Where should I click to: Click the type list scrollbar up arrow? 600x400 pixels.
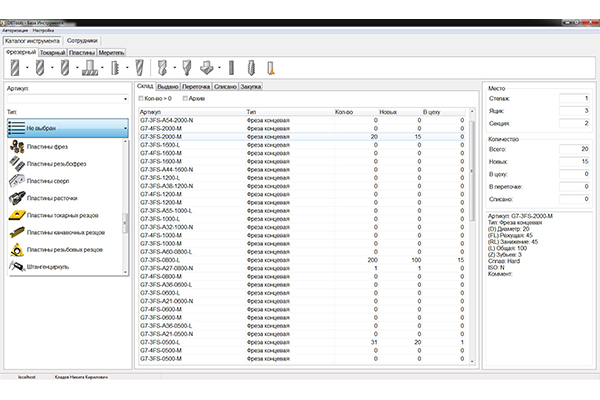click(125, 142)
